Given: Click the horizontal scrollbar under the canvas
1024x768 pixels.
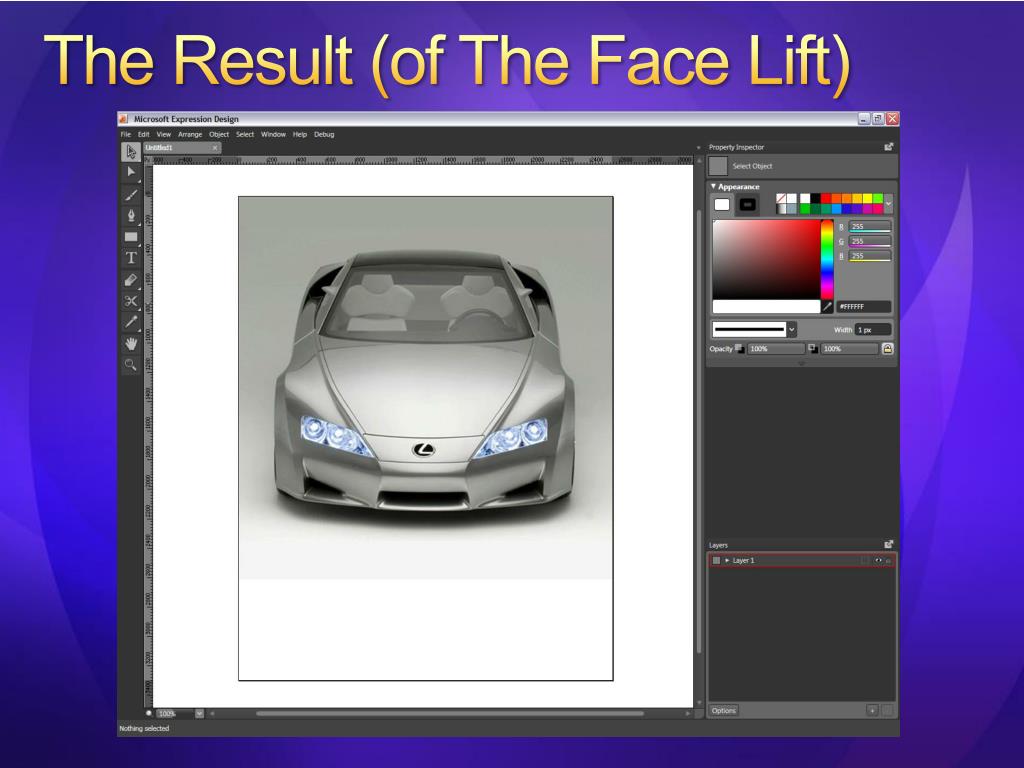Looking at the screenshot, I should (449, 714).
